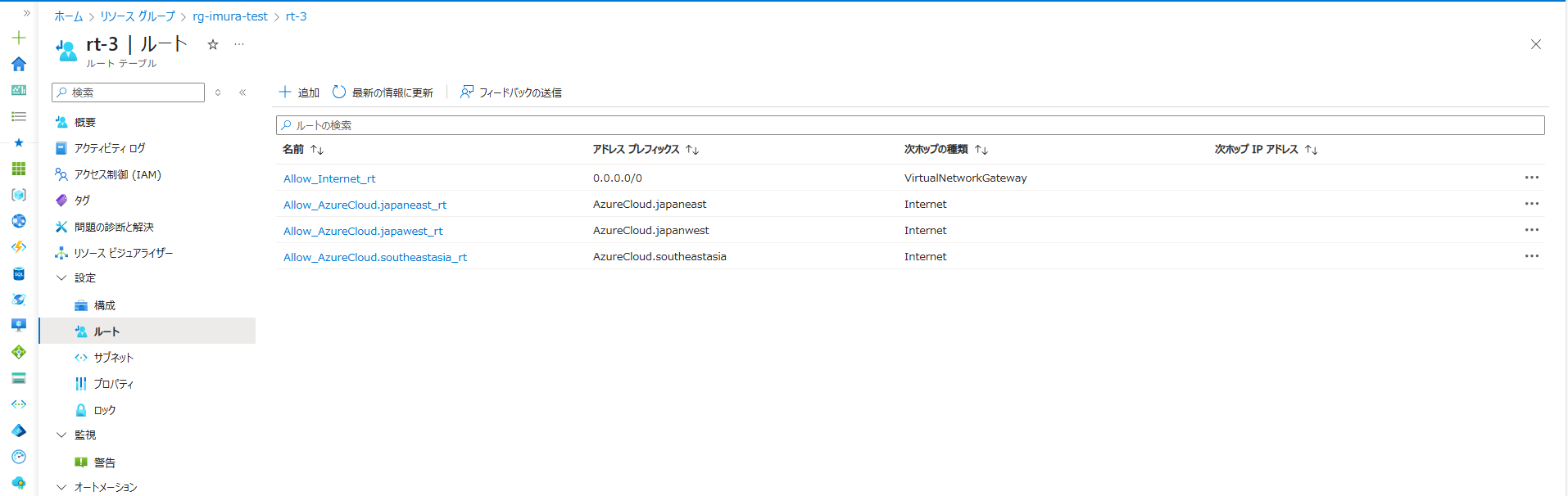Open App Services globe icon in left rail

tap(19, 221)
